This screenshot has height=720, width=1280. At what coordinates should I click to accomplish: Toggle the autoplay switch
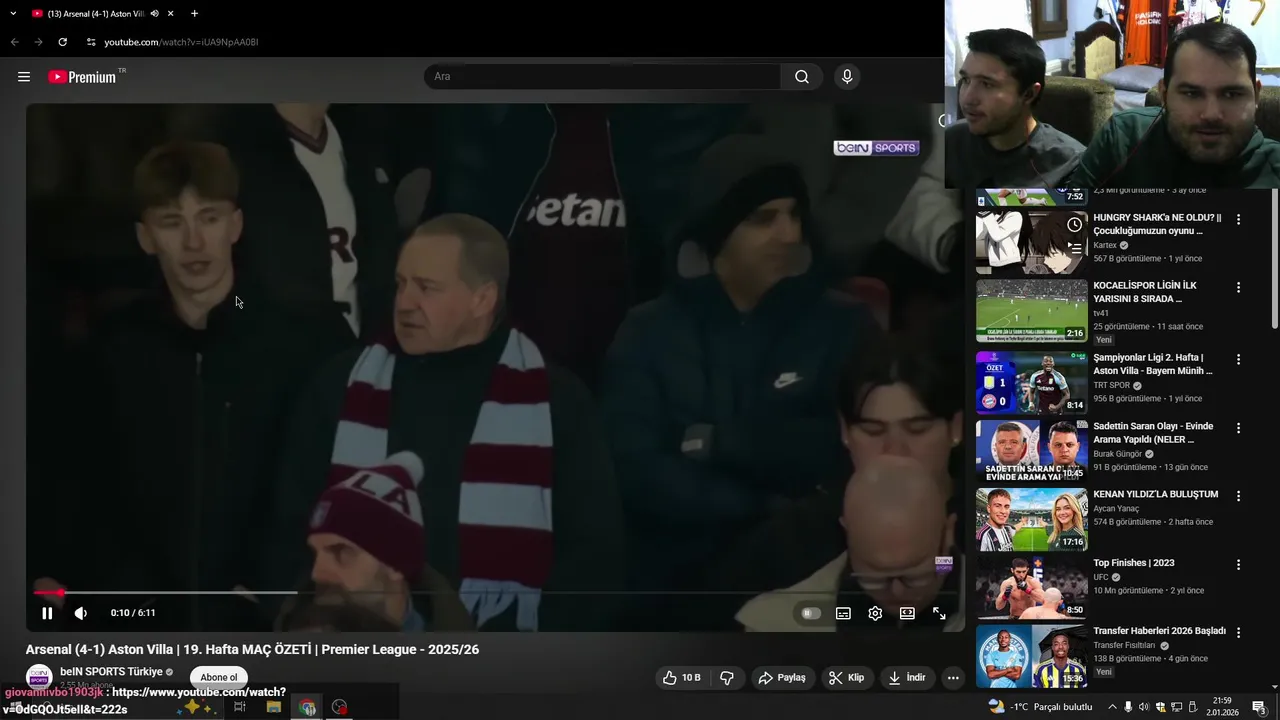click(811, 613)
